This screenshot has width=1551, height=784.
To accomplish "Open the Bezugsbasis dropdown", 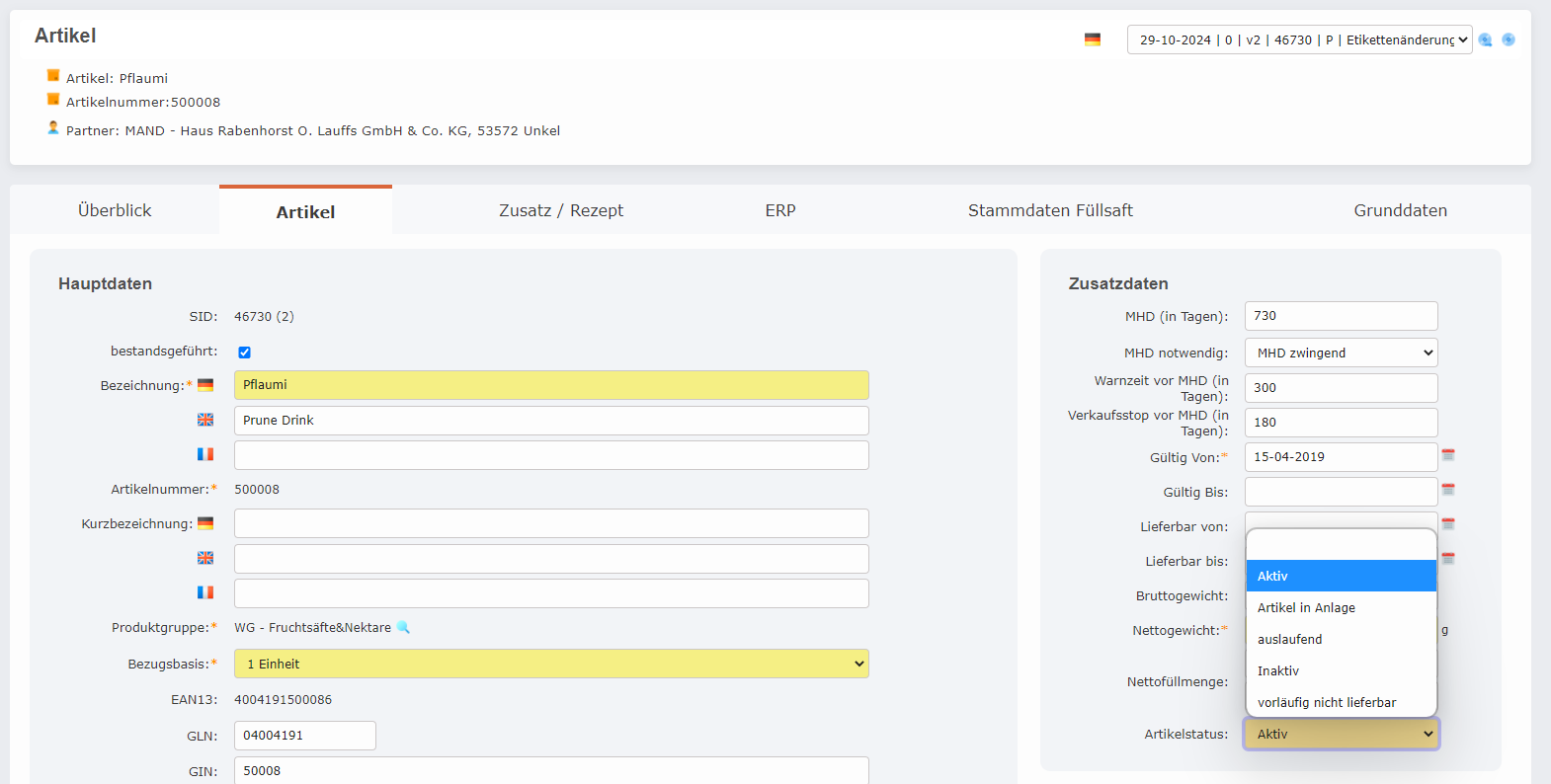I will (551, 664).
